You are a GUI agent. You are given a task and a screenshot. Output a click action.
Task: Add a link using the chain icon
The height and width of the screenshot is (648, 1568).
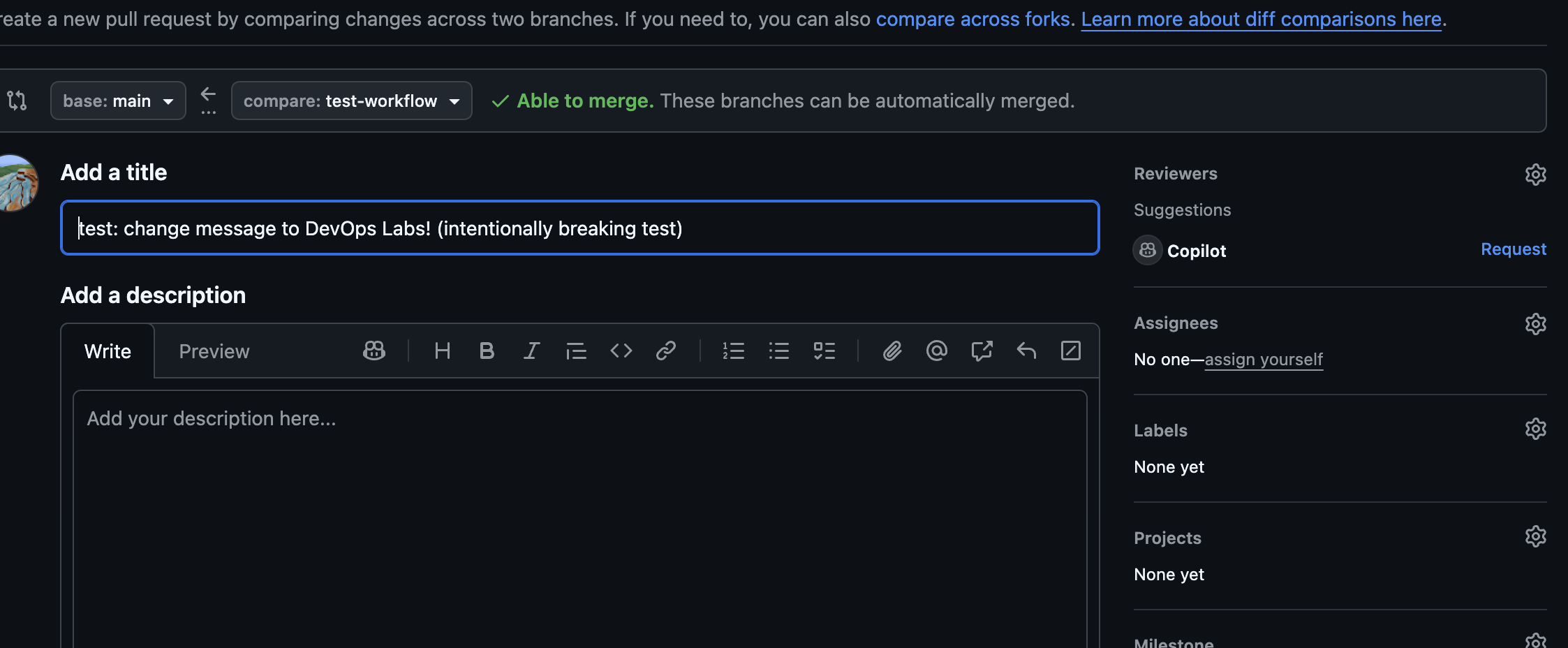click(x=665, y=351)
